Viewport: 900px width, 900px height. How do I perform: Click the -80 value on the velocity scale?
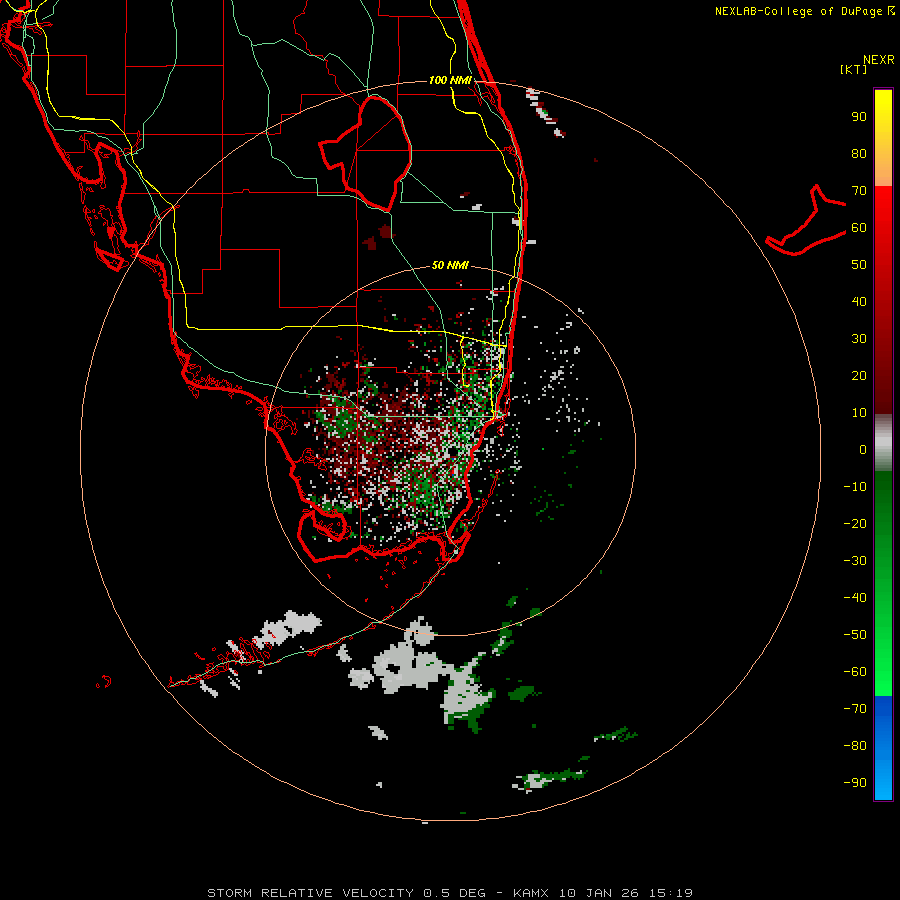point(855,746)
